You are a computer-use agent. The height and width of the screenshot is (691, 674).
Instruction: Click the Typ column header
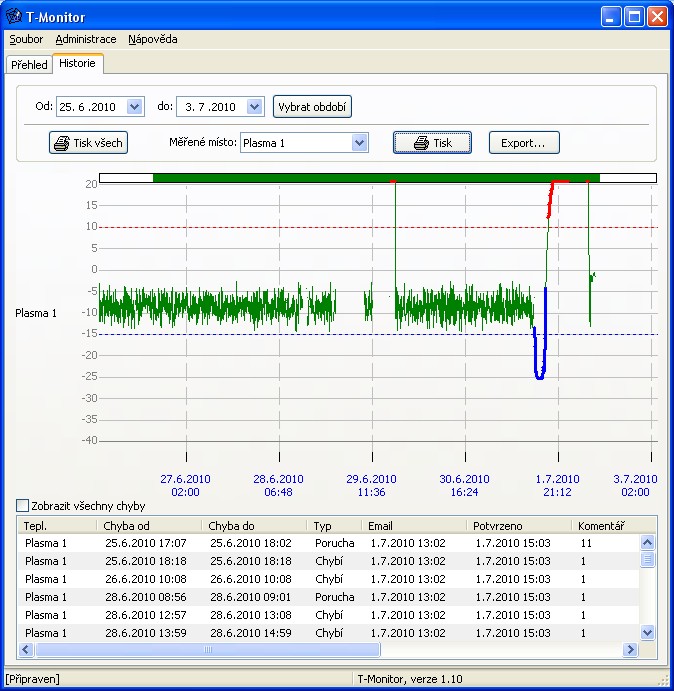(x=334, y=526)
